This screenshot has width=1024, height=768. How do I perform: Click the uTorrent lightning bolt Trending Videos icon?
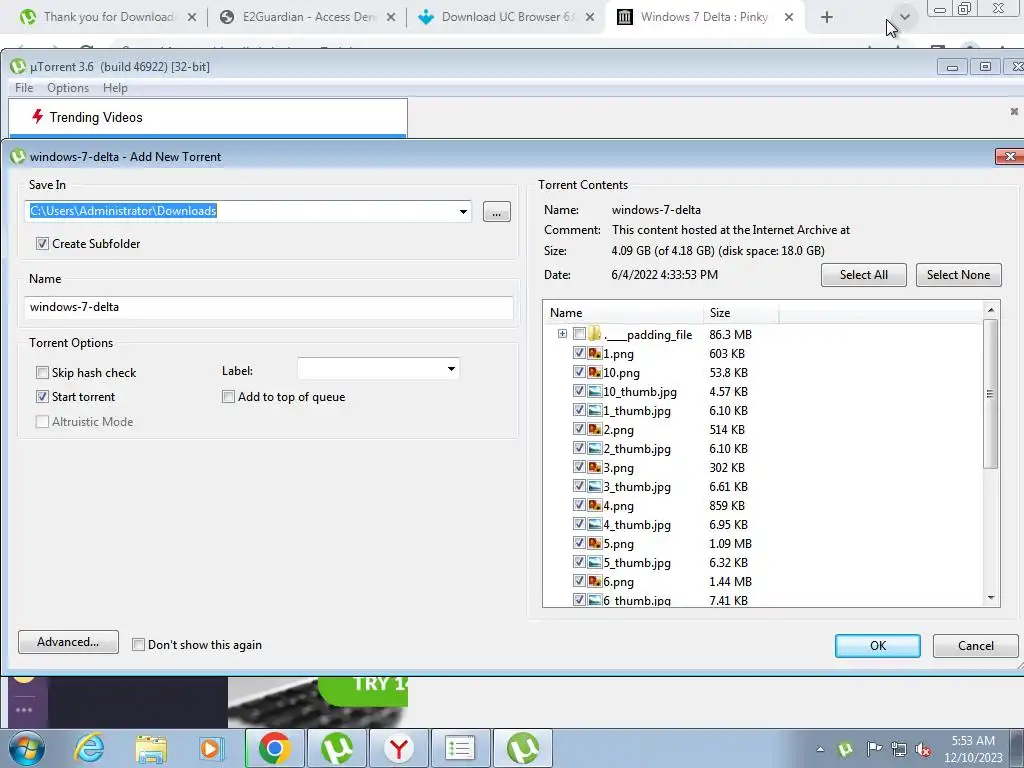click(37, 117)
